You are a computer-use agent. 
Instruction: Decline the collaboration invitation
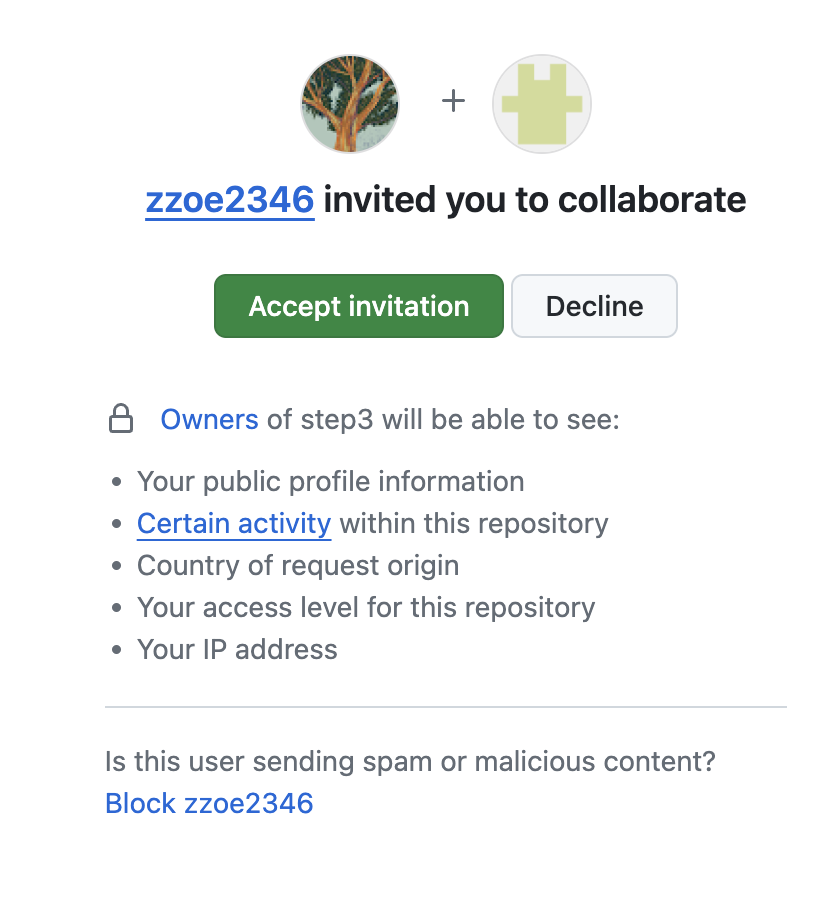click(x=594, y=306)
